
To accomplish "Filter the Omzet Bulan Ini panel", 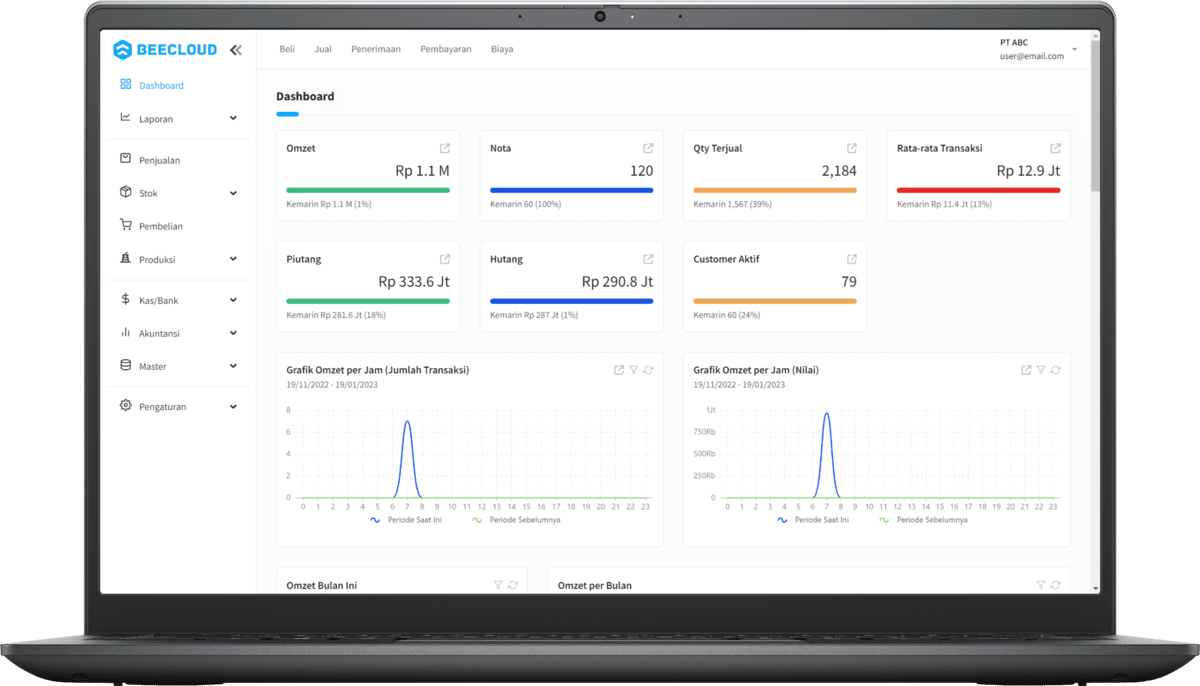I will 498,585.
